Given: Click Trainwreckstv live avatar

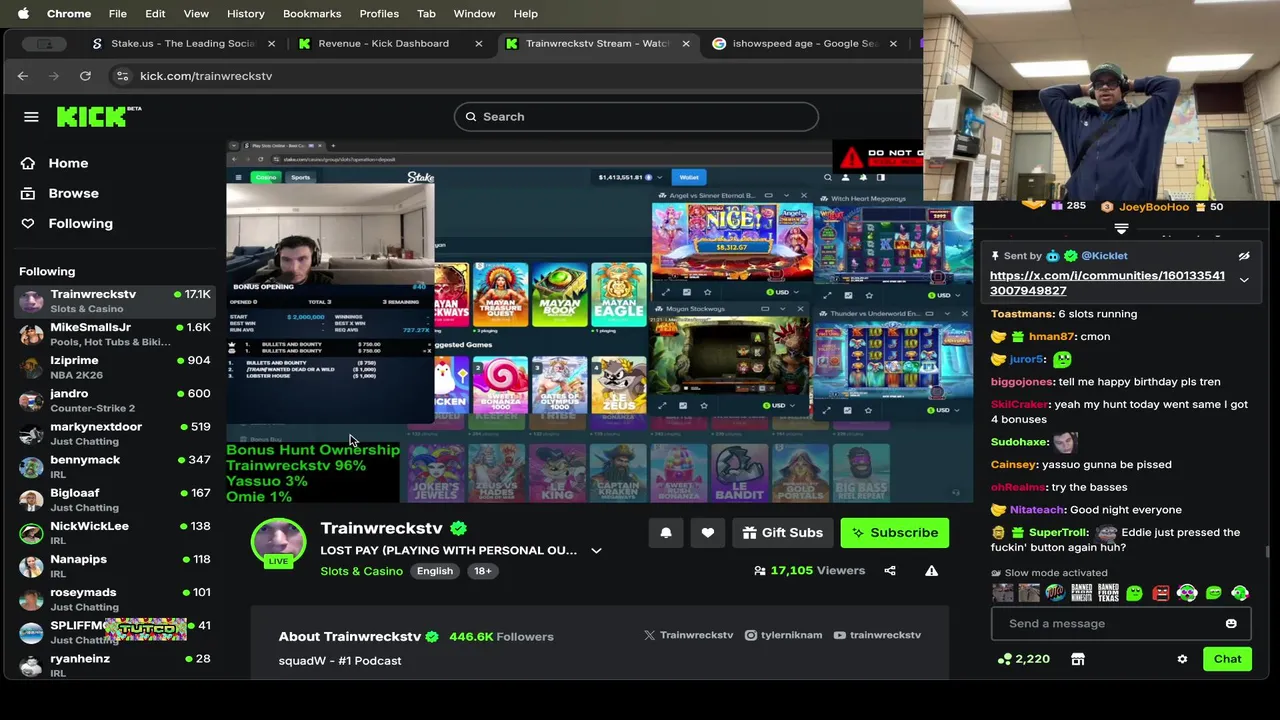Looking at the screenshot, I should point(278,543).
